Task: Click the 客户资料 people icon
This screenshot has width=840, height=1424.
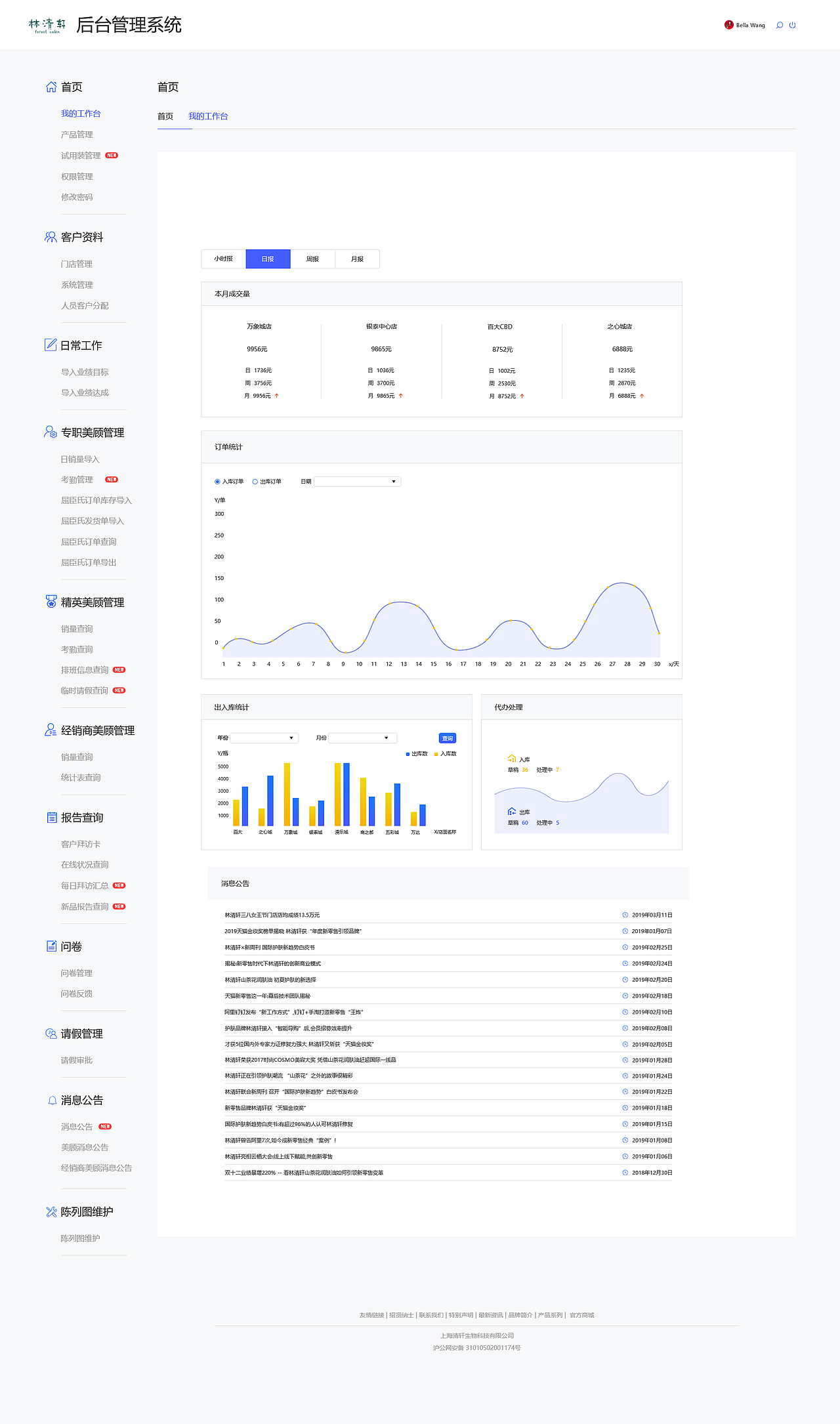Action: [x=51, y=237]
